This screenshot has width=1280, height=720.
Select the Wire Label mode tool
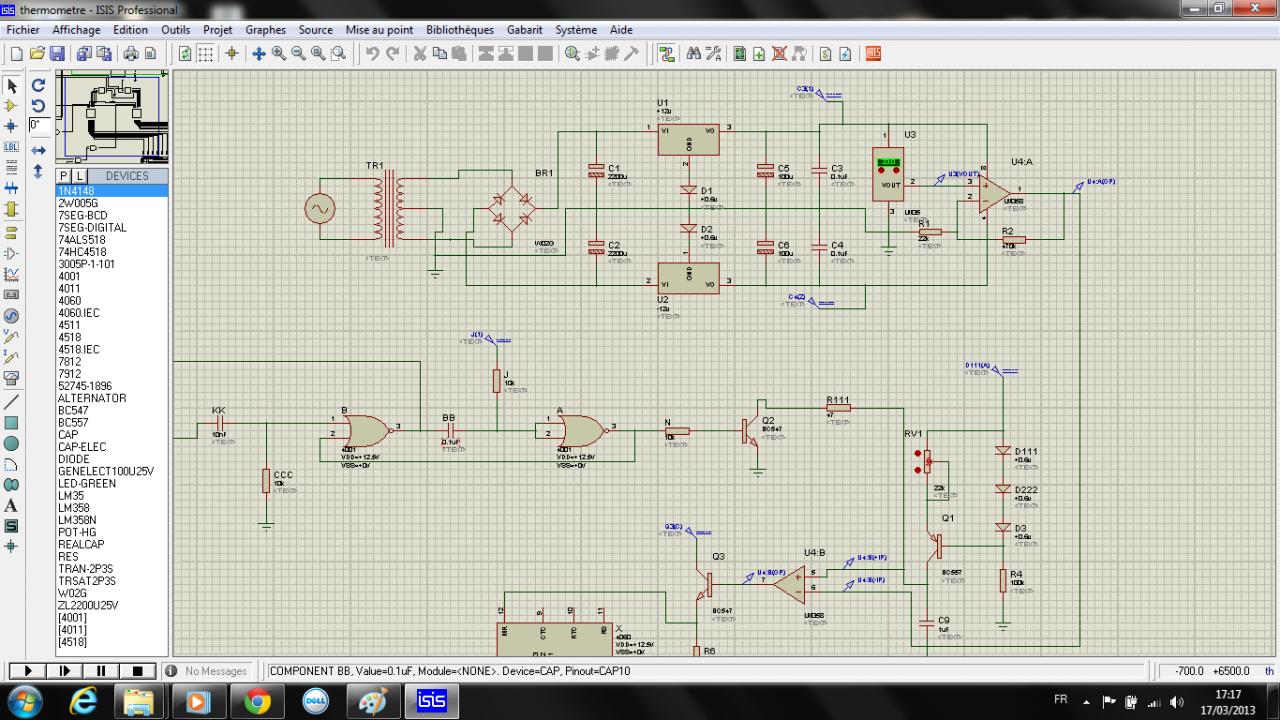(x=12, y=146)
